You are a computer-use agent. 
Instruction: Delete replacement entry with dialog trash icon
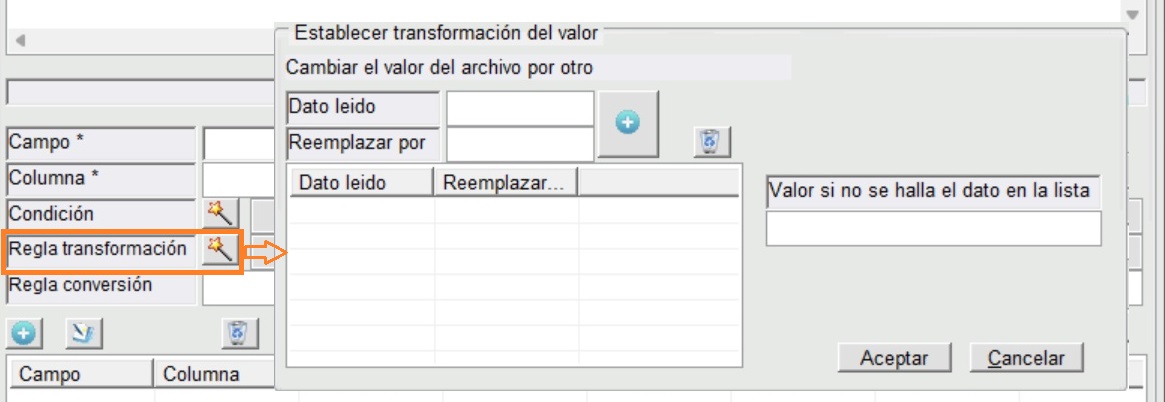[x=710, y=143]
